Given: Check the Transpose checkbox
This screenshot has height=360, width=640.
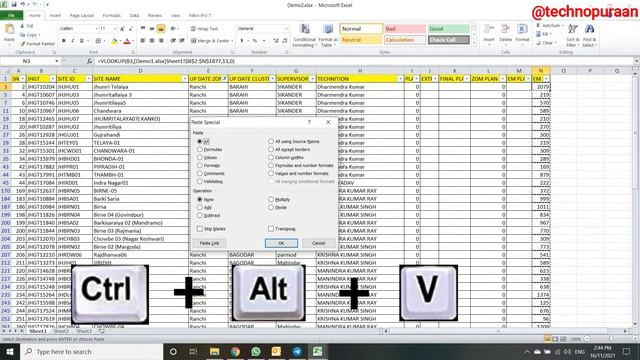Looking at the screenshot, I should 271,229.
